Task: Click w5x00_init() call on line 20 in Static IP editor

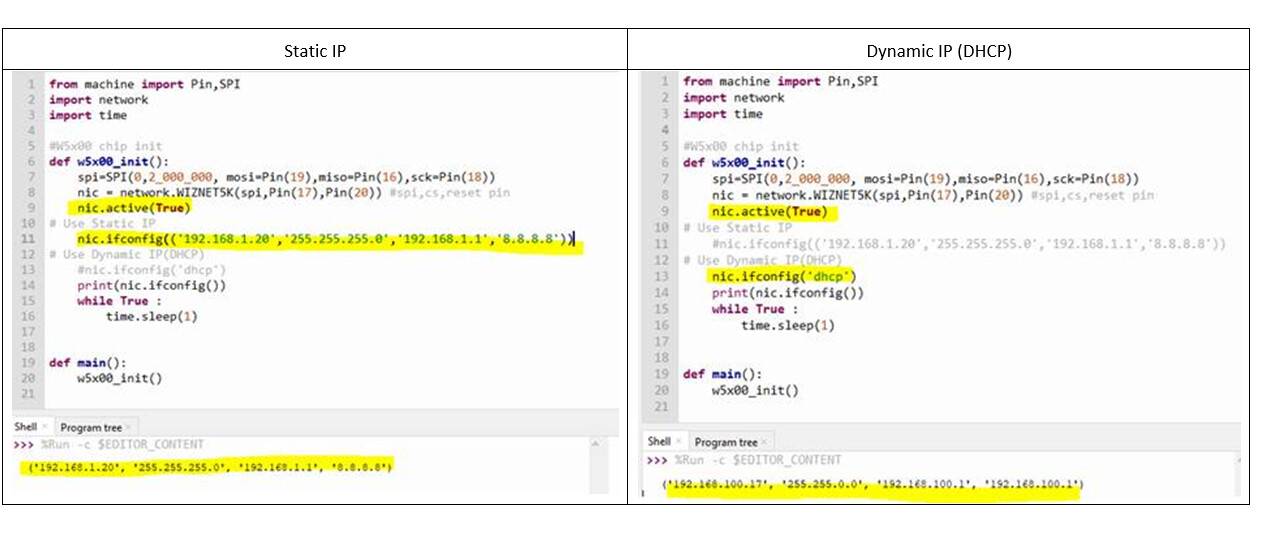Action: click(x=119, y=379)
